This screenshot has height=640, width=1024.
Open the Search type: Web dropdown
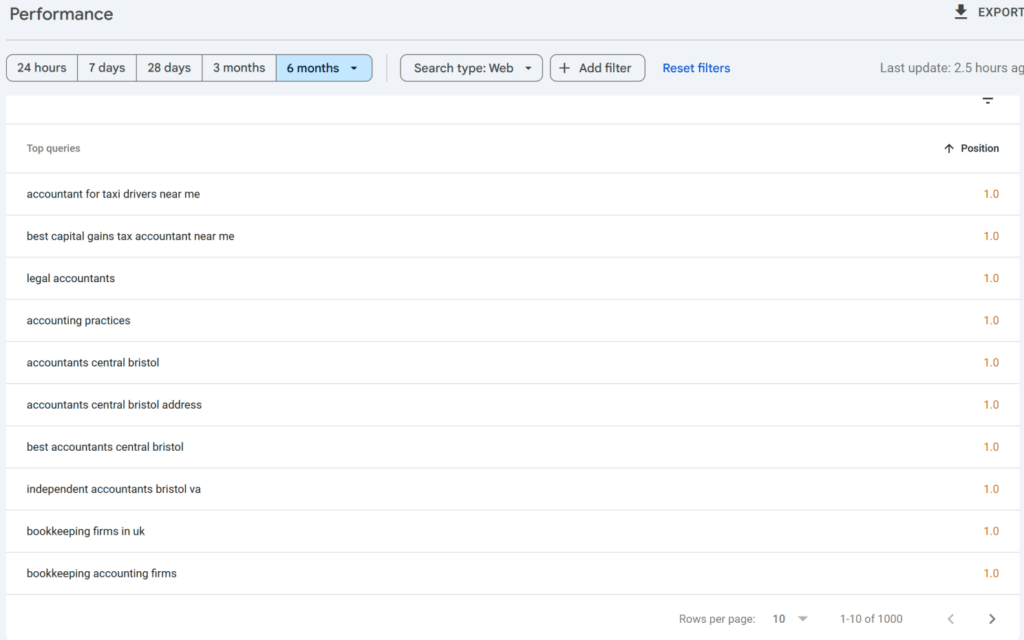(471, 68)
